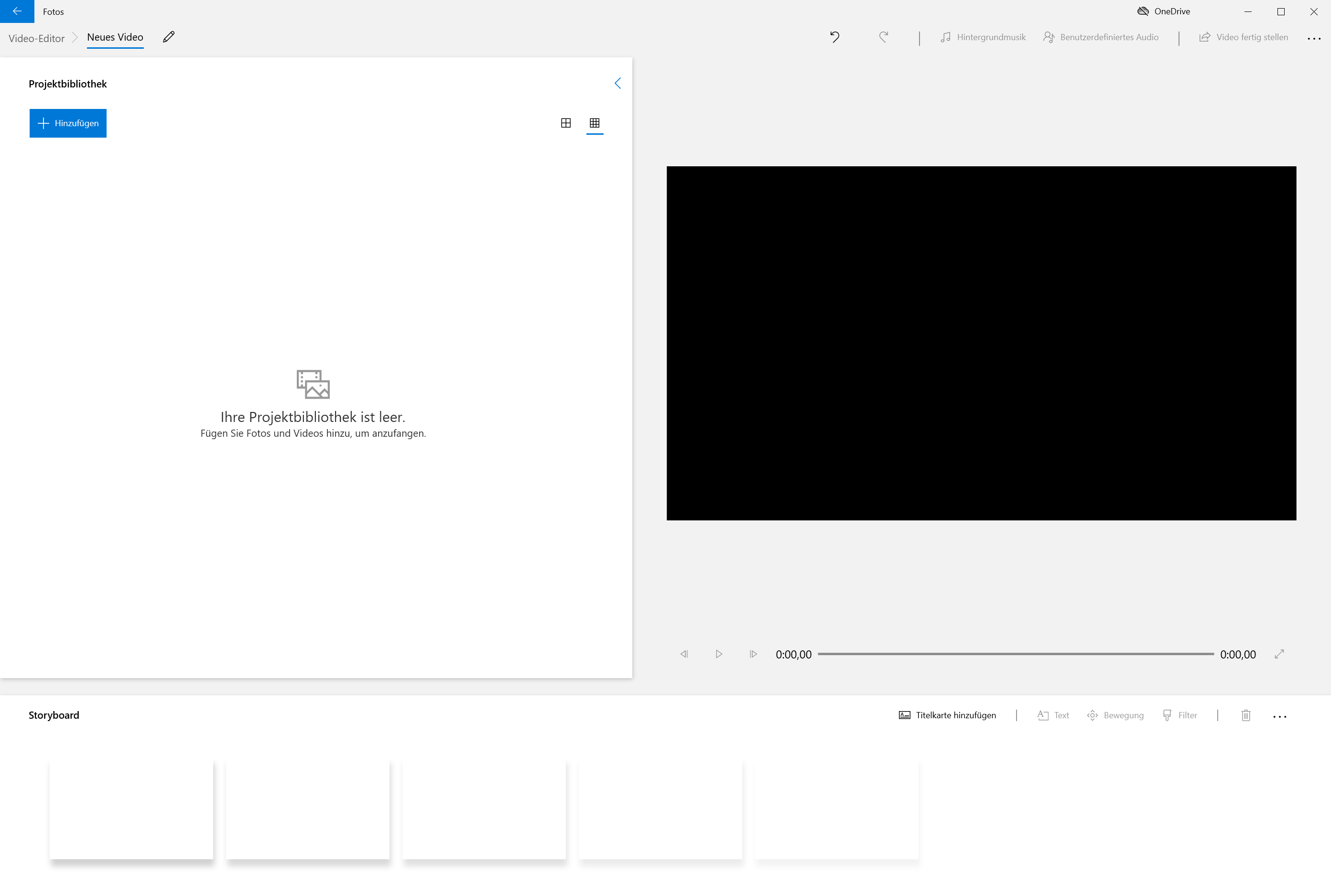Expand preview to full screen
The image size is (1331, 896).
pyautogui.click(x=1279, y=654)
